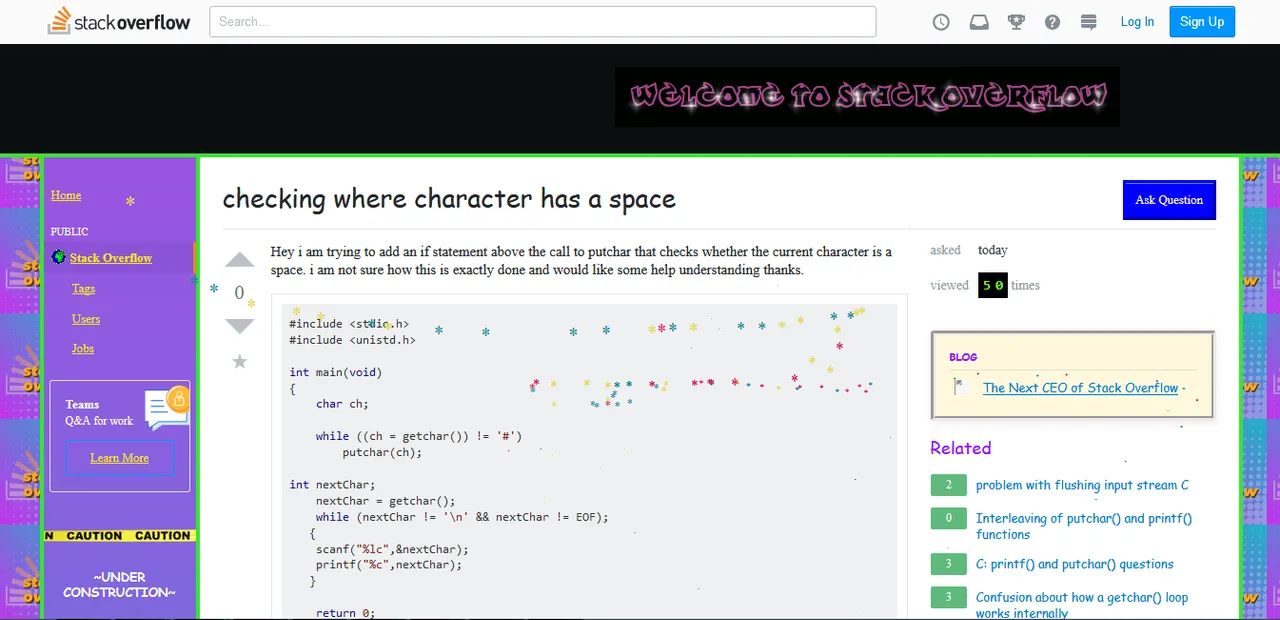Click the Sign Up button

pyautogui.click(x=1202, y=22)
